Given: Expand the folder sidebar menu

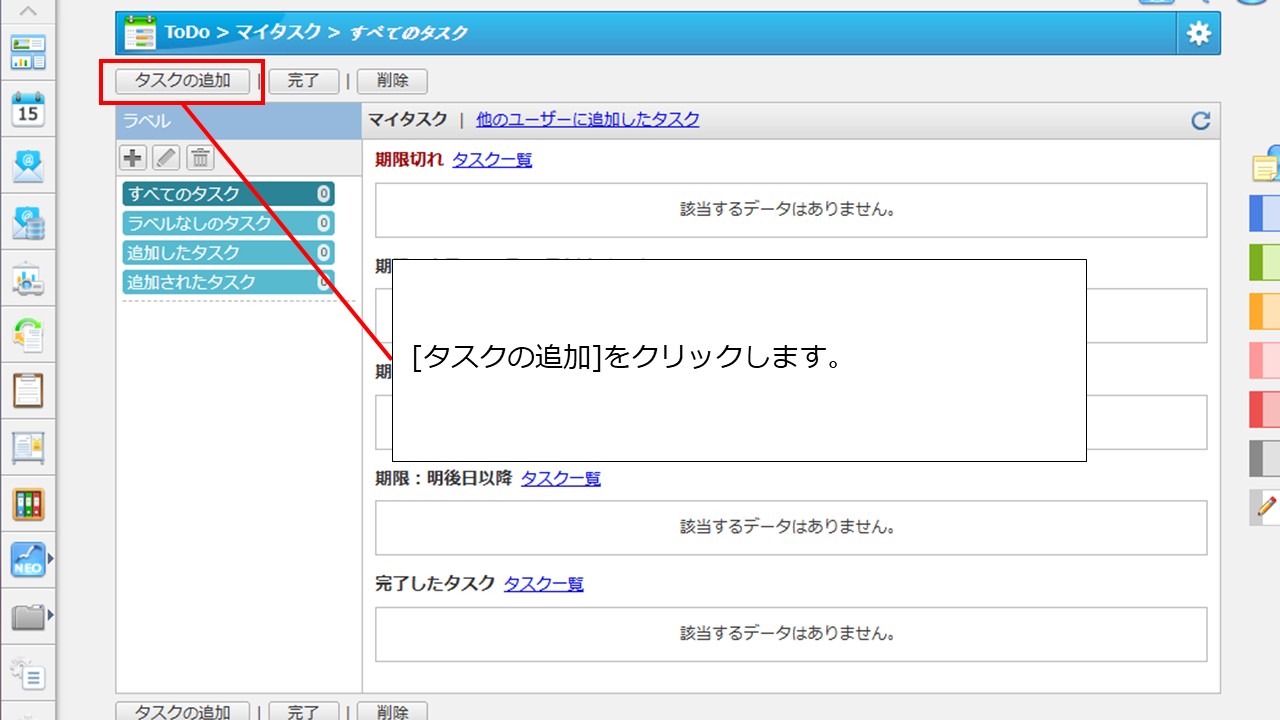Looking at the screenshot, I should point(50,615).
